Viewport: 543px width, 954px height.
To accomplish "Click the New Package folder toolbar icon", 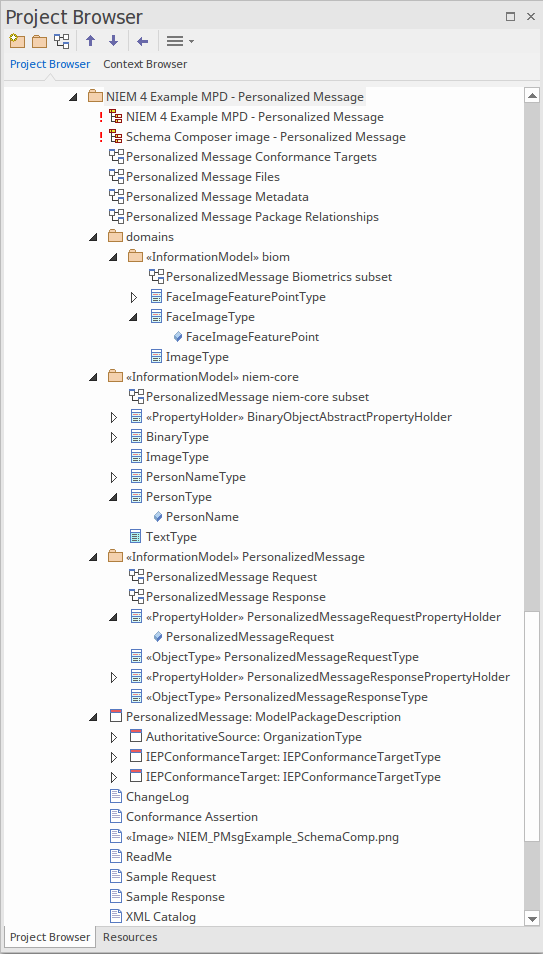I will (40, 41).
